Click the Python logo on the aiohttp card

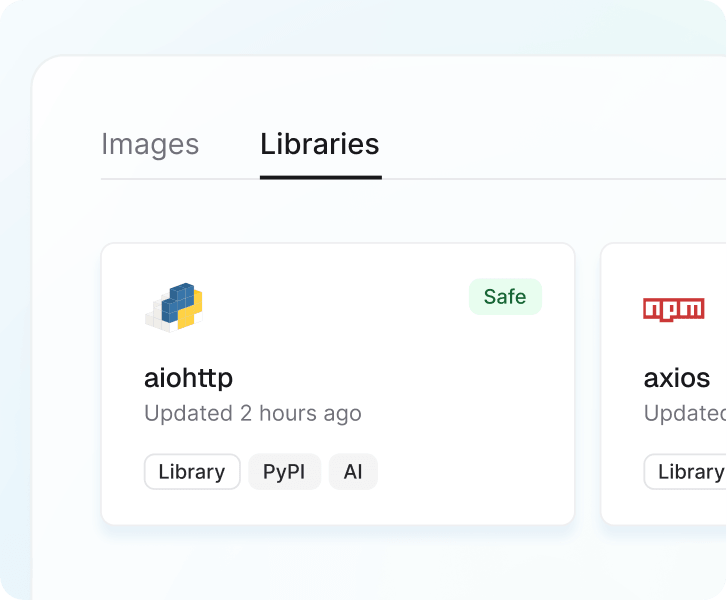pyautogui.click(x=174, y=307)
